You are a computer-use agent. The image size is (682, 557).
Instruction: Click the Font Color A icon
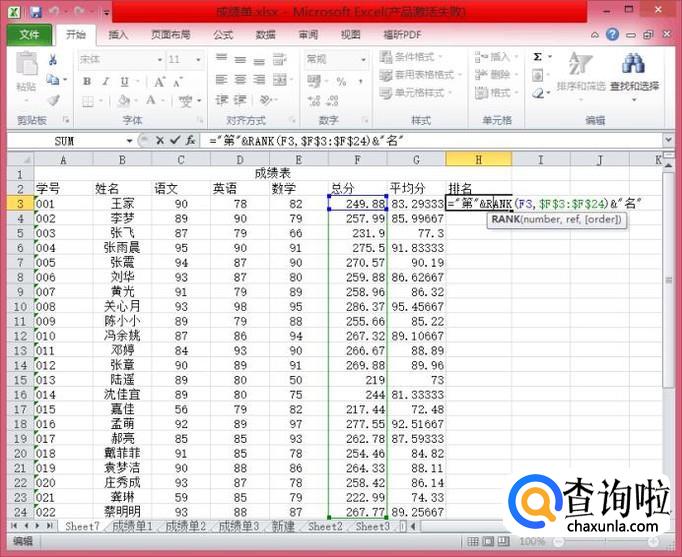pyautogui.click(x=151, y=100)
